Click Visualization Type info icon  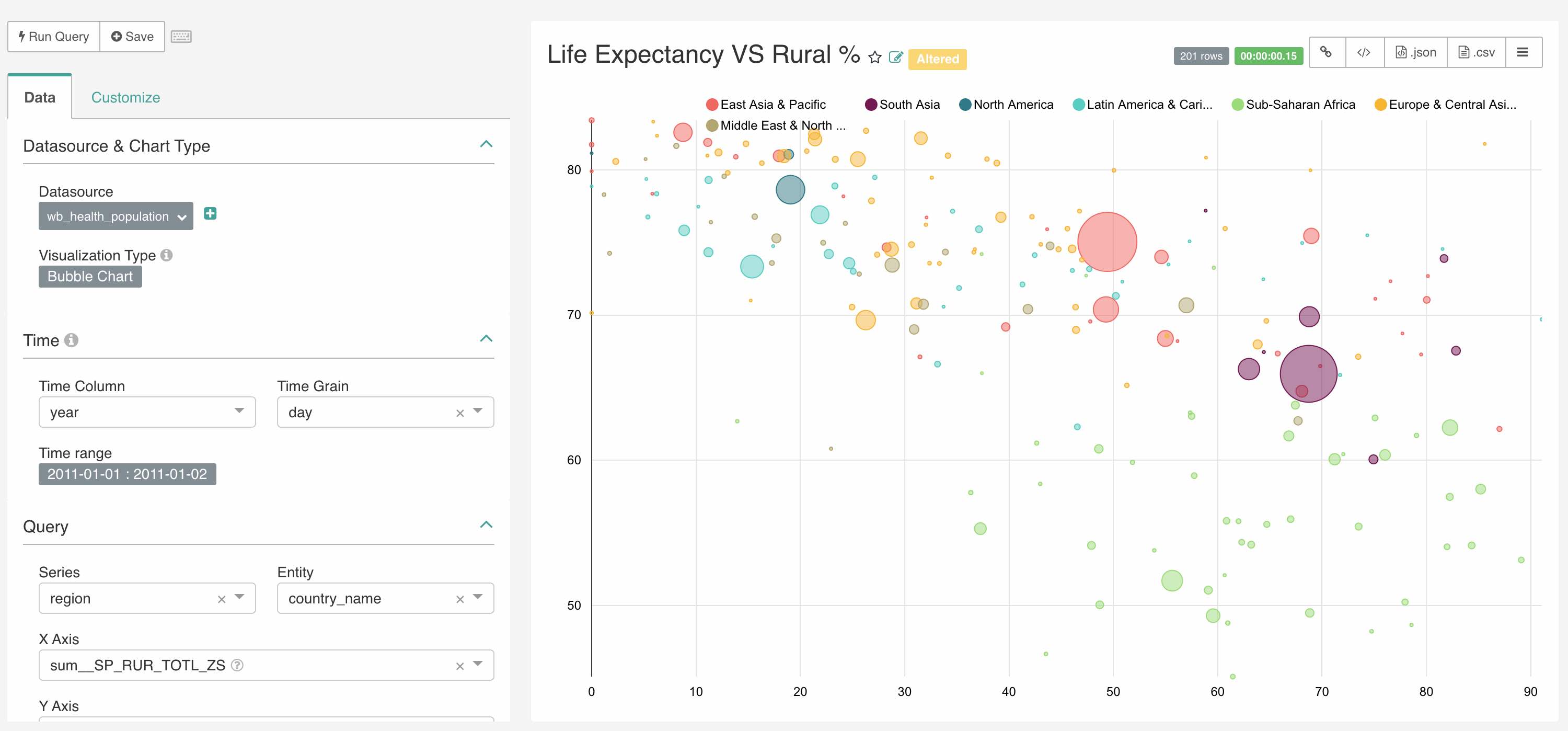[x=166, y=255]
